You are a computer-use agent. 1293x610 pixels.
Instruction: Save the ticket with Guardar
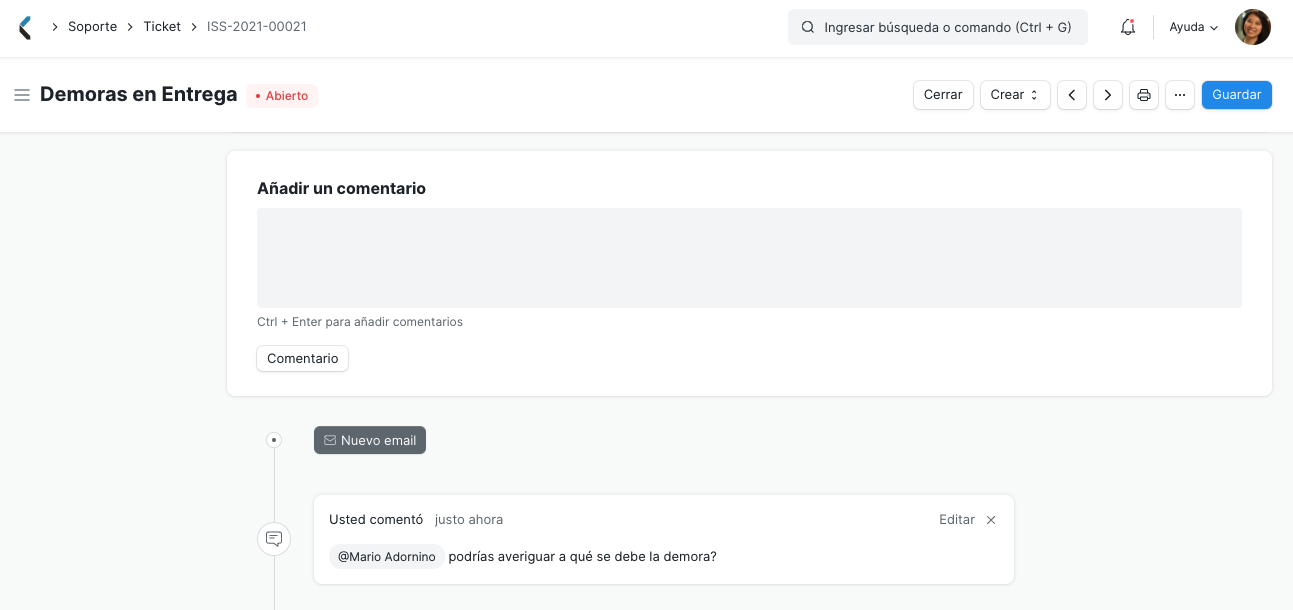[1236, 94]
